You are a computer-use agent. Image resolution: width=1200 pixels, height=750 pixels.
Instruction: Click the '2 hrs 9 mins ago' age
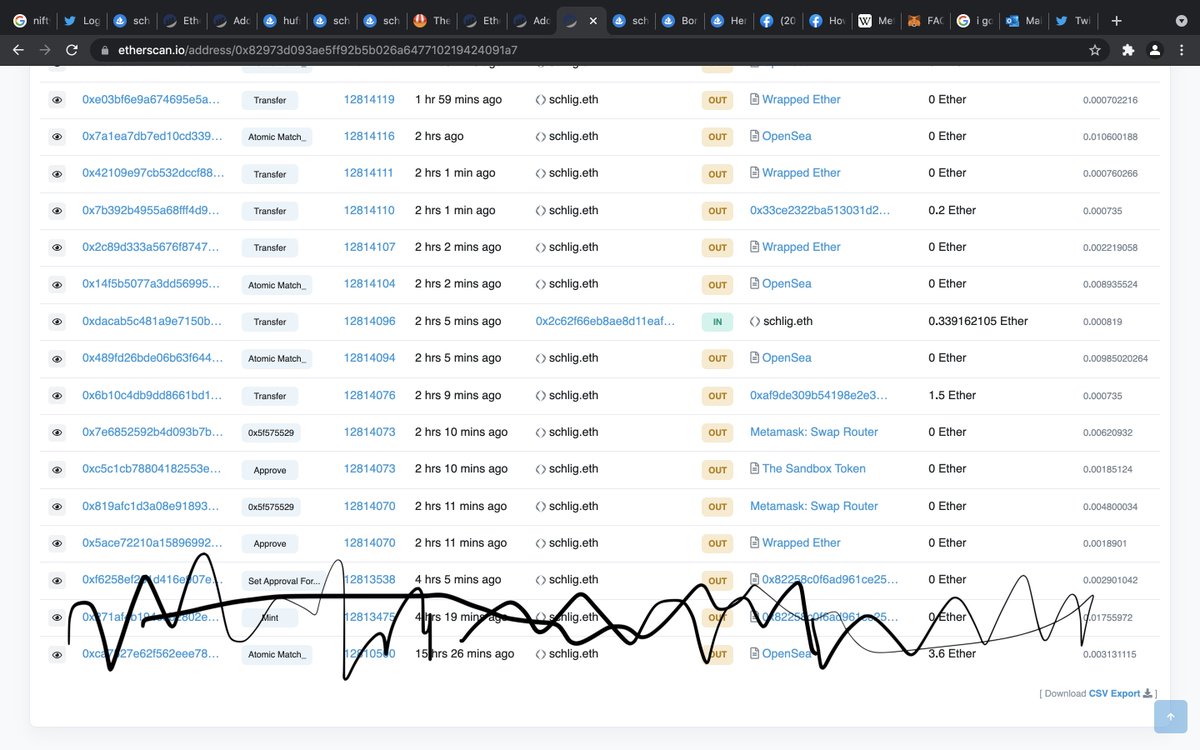click(x=458, y=396)
